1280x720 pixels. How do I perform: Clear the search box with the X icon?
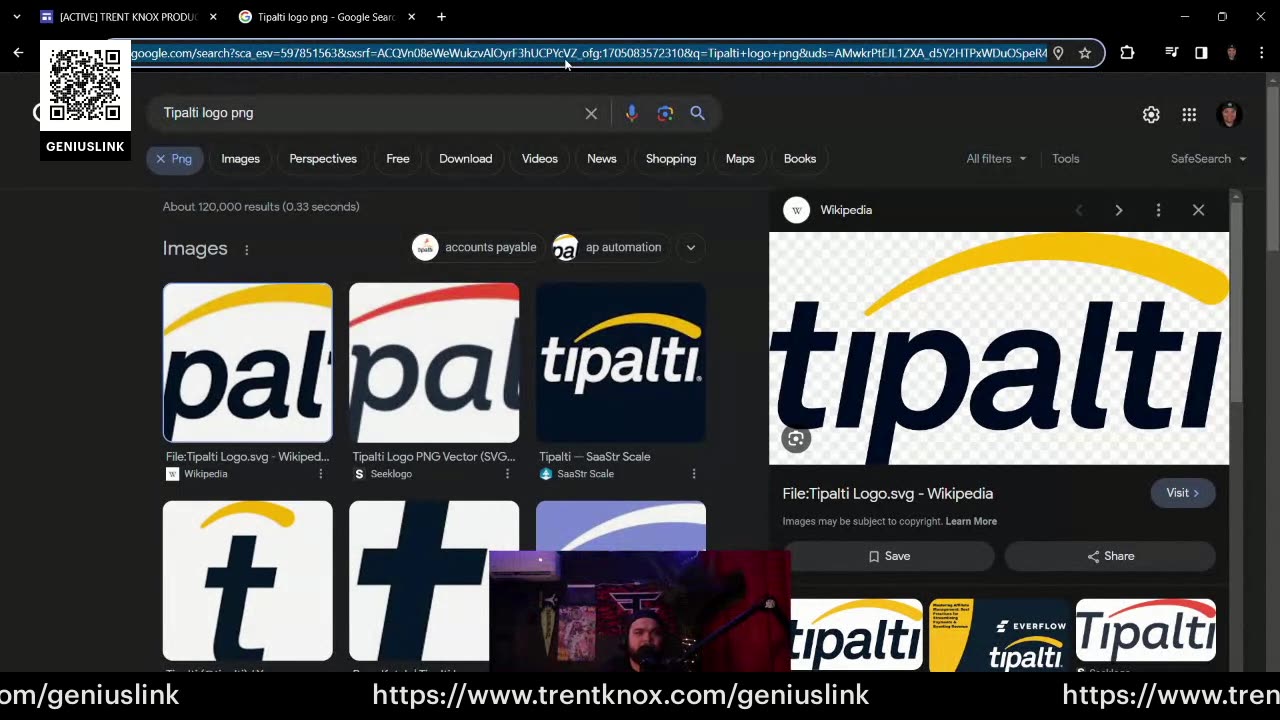coord(591,113)
